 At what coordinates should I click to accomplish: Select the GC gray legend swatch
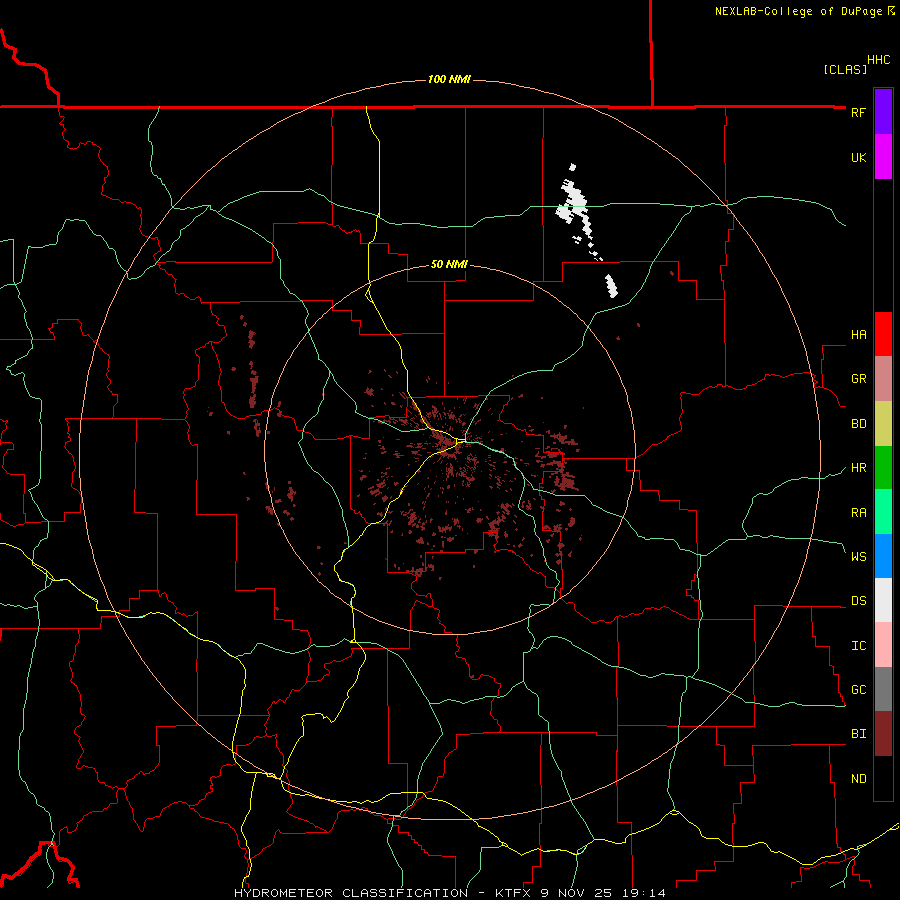point(883,689)
